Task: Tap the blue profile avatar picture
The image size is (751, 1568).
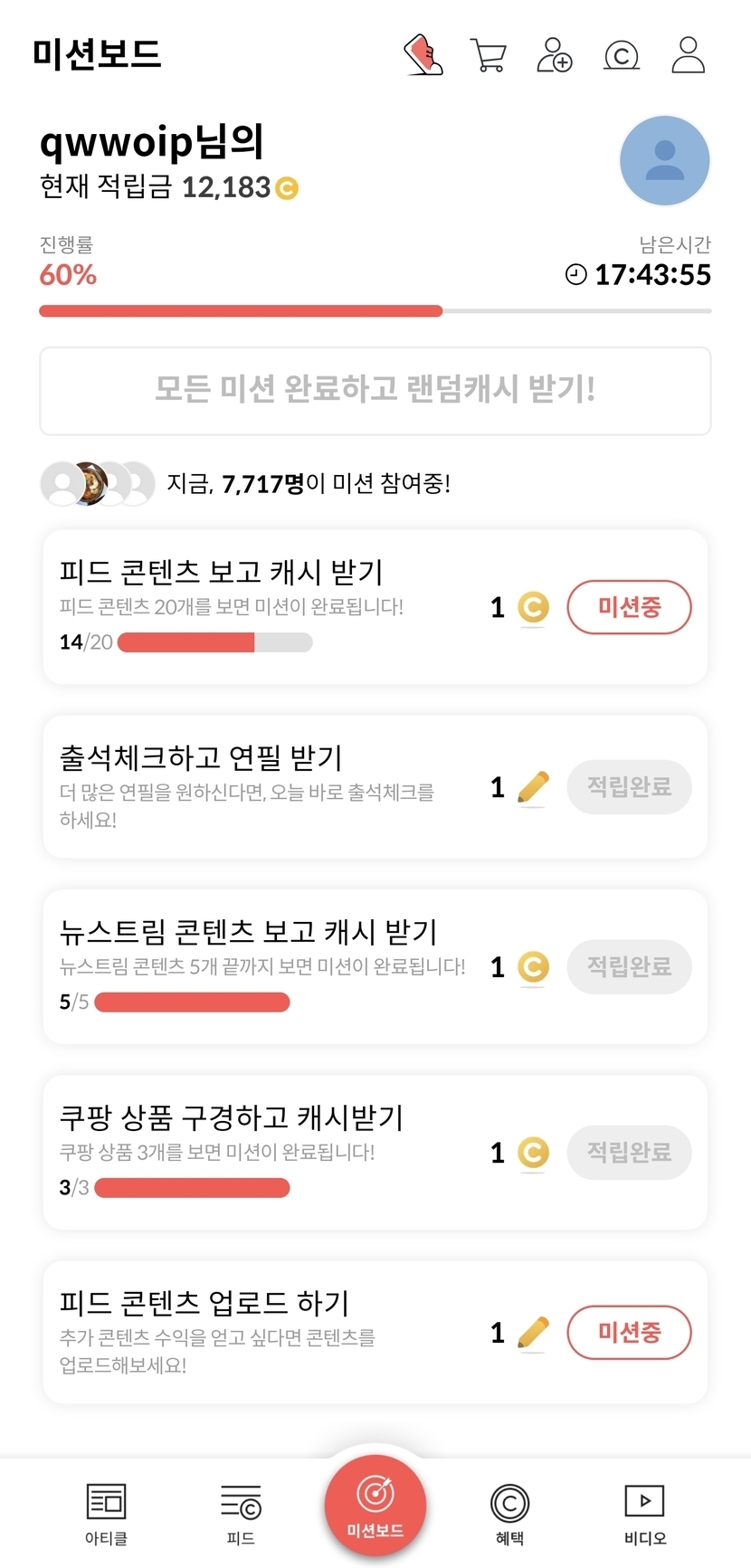Action: (x=665, y=161)
